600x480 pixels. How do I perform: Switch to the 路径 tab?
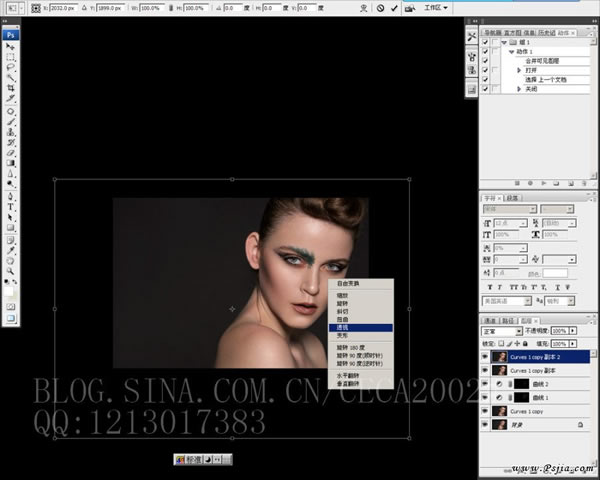[507, 321]
